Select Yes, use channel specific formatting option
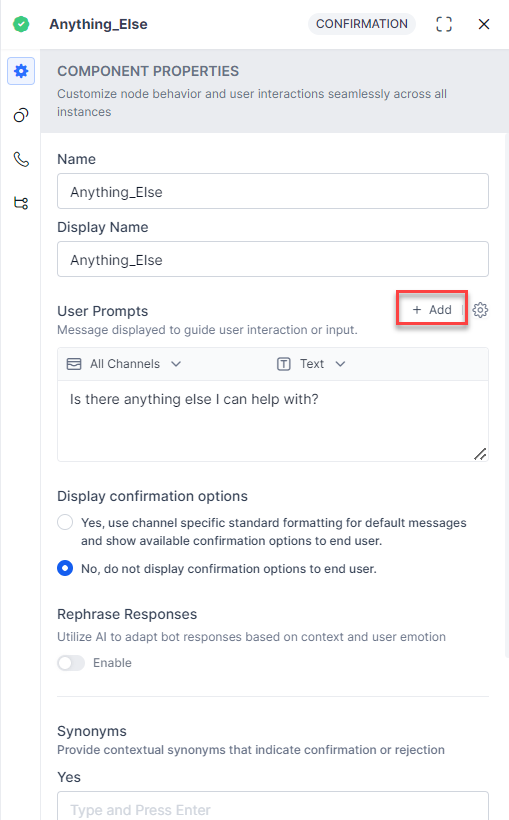 [65, 522]
